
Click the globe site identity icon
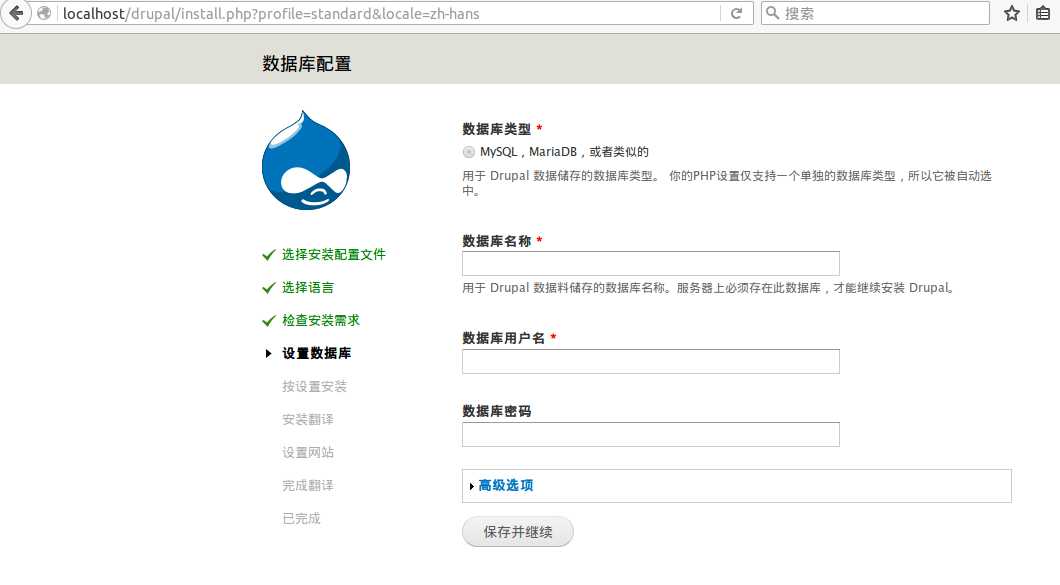pos(45,14)
